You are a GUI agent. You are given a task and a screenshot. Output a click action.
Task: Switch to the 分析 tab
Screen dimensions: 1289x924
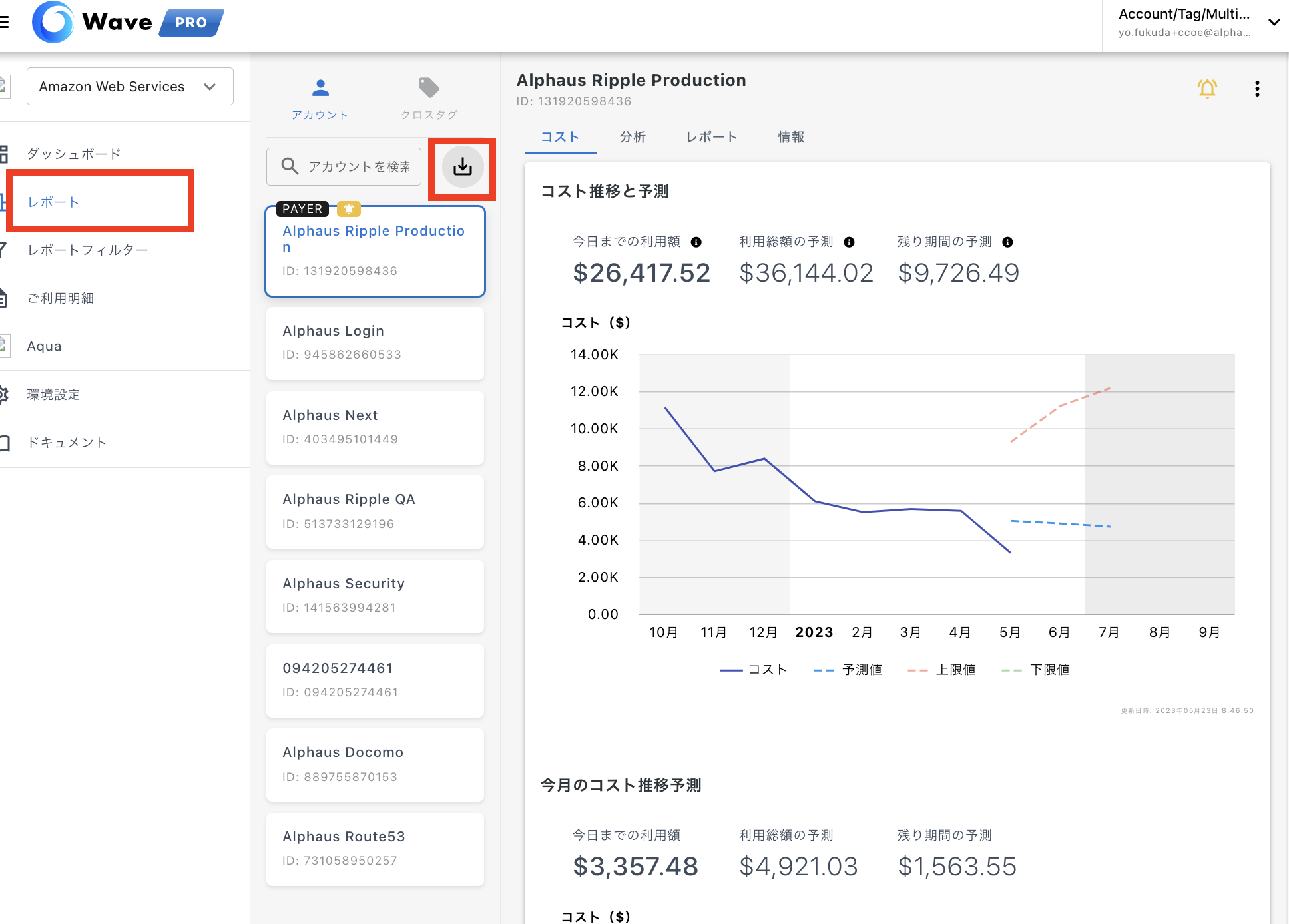pos(632,137)
